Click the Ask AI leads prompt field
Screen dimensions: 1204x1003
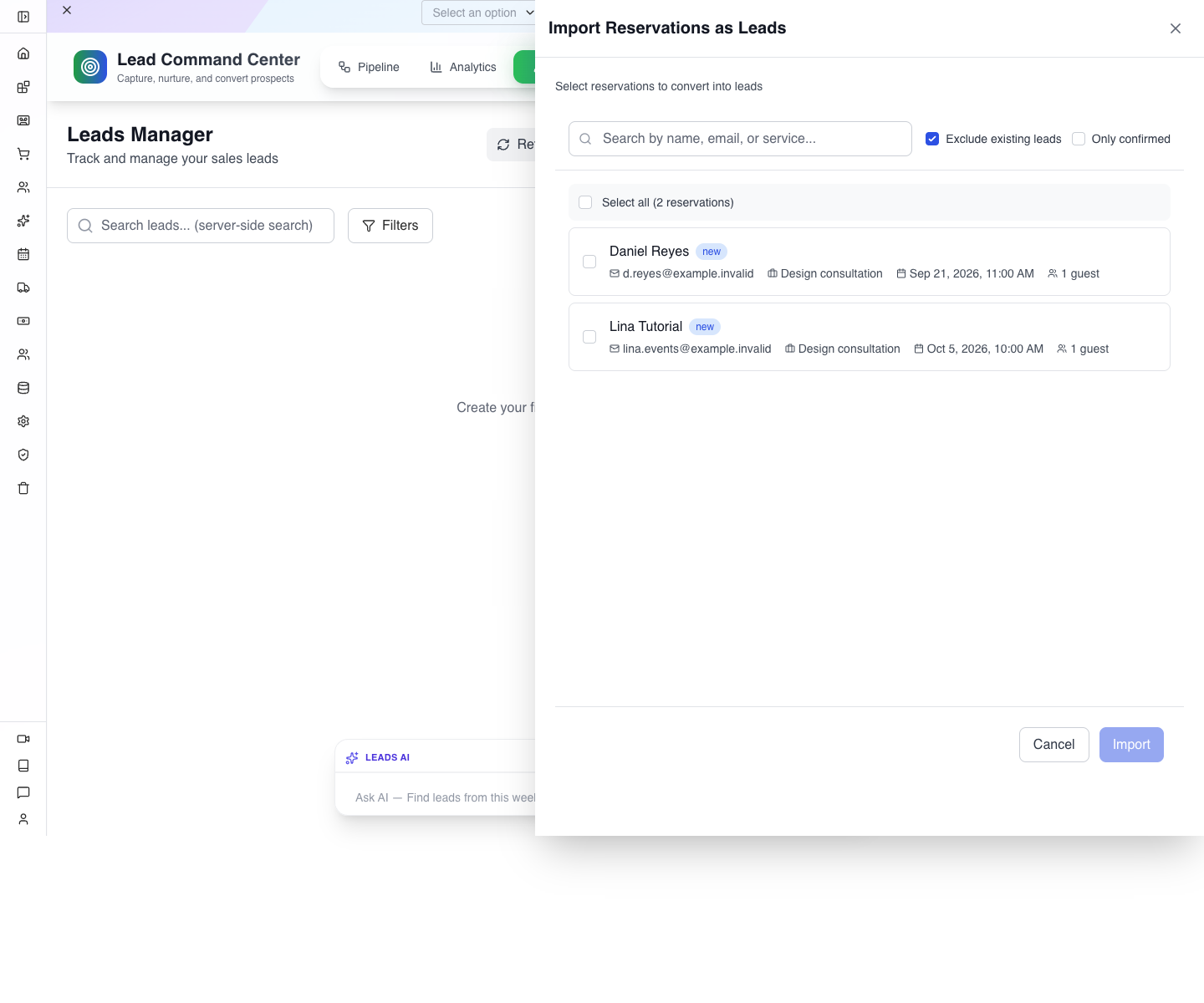(445, 797)
